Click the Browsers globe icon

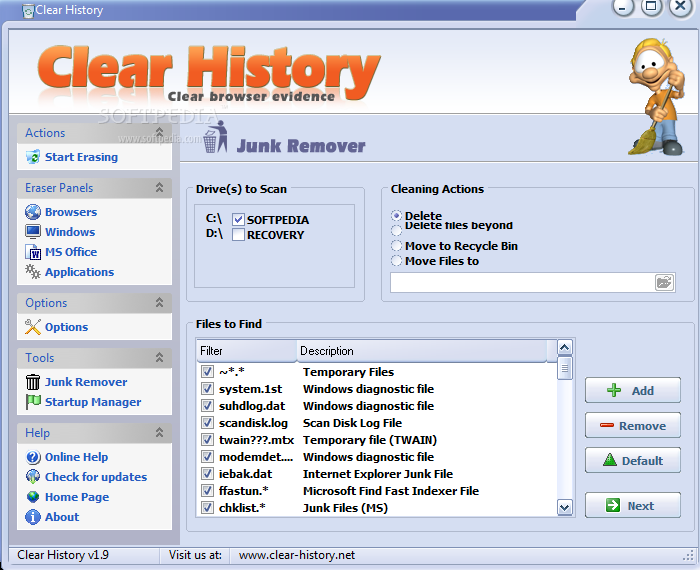tap(33, 212)
